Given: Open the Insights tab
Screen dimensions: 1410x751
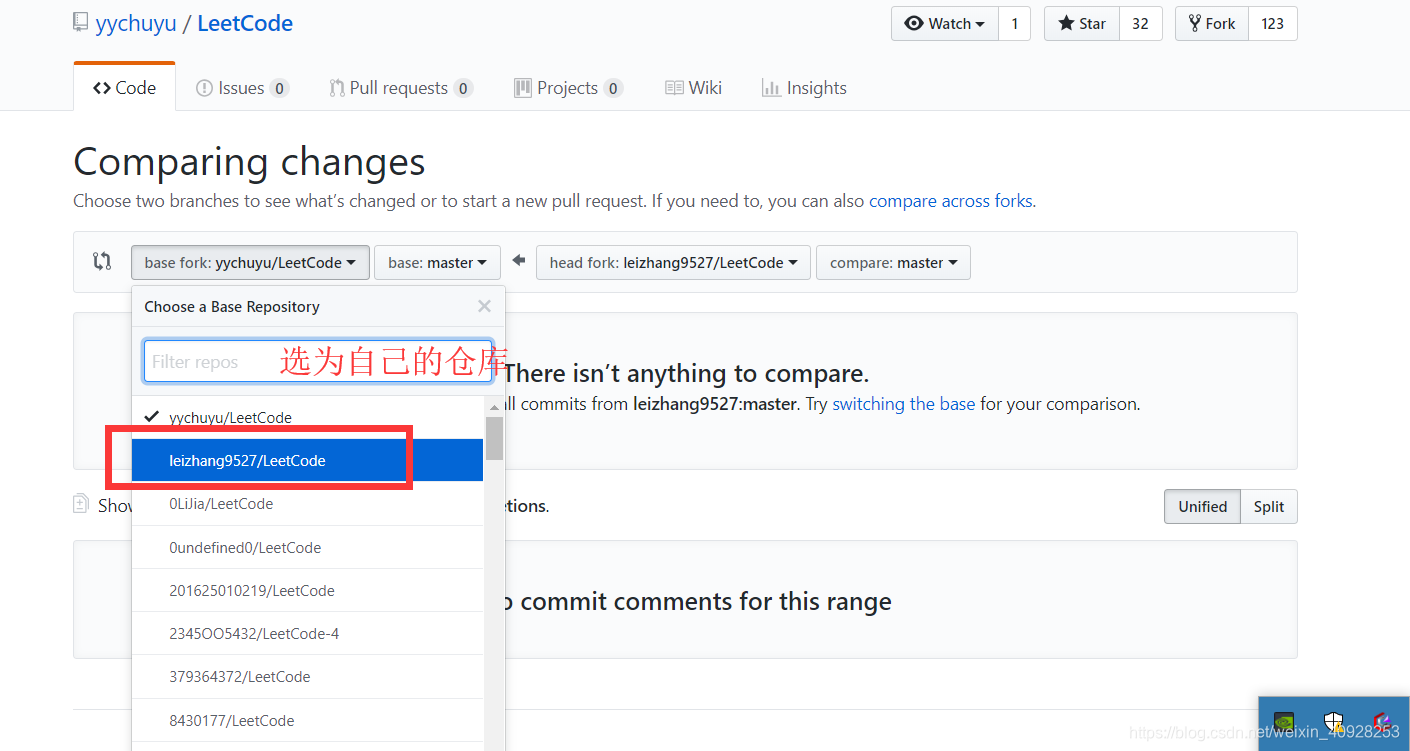Looking at the screenshot, I should click(x=804, y=88).
